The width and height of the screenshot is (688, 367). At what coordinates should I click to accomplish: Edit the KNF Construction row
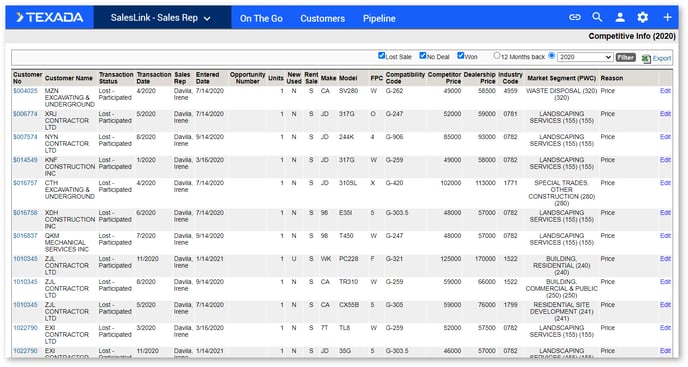point(665,160)
